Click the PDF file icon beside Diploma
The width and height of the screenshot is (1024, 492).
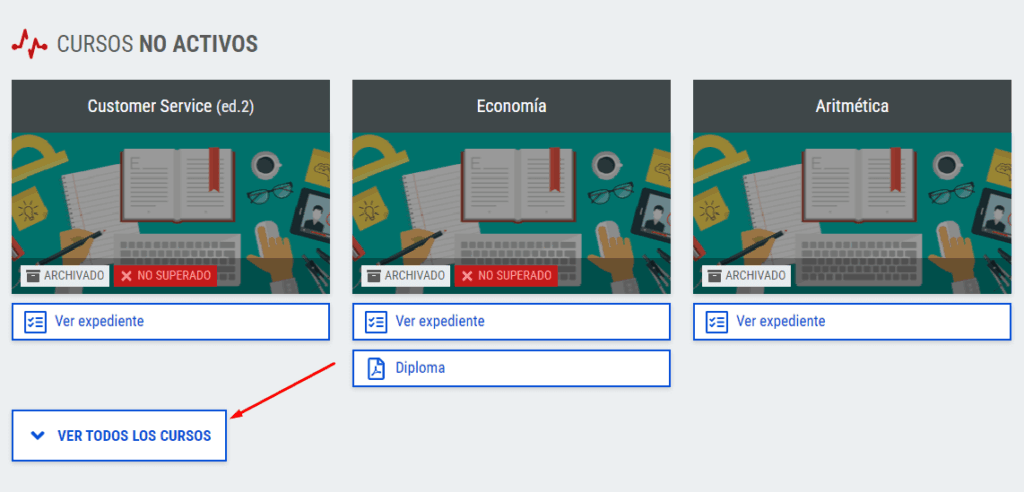click(x=376, y=369)
